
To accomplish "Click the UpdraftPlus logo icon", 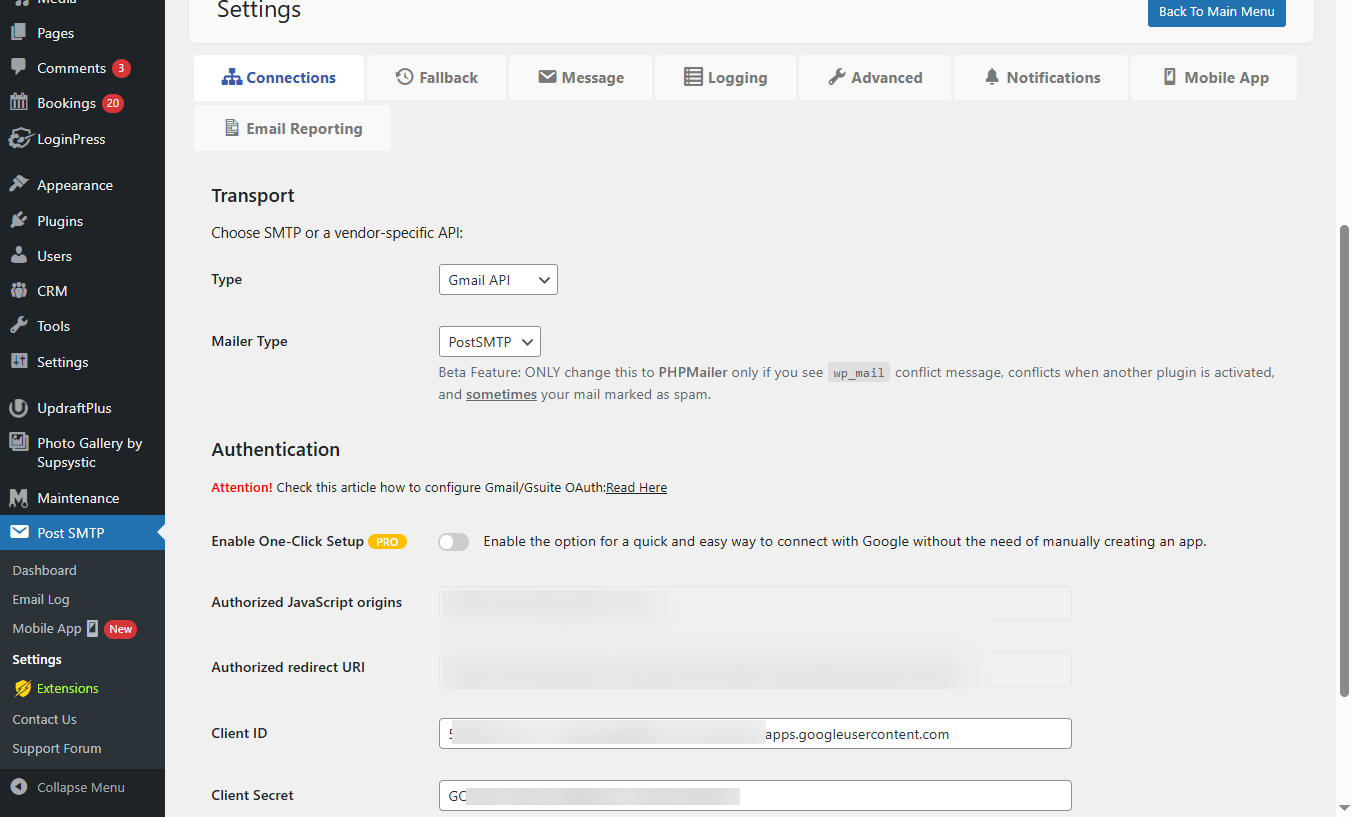I will pos(19,408).
